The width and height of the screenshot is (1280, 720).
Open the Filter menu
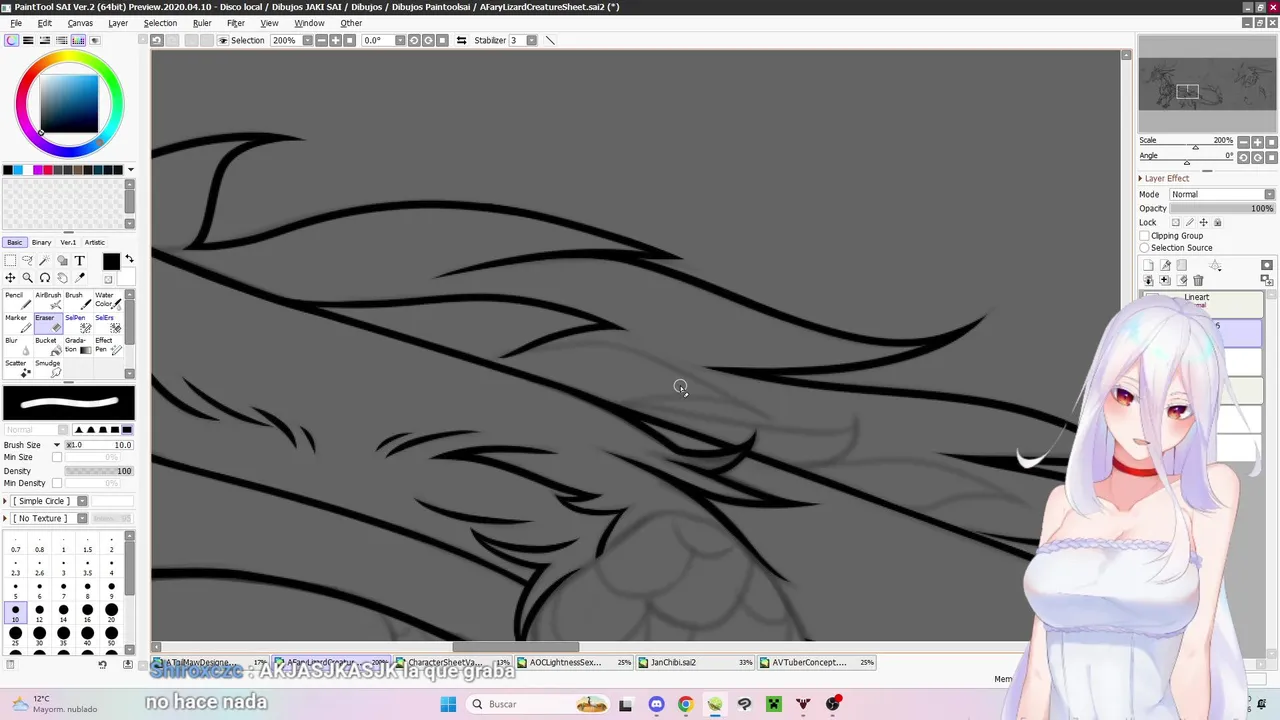point(236,23)
